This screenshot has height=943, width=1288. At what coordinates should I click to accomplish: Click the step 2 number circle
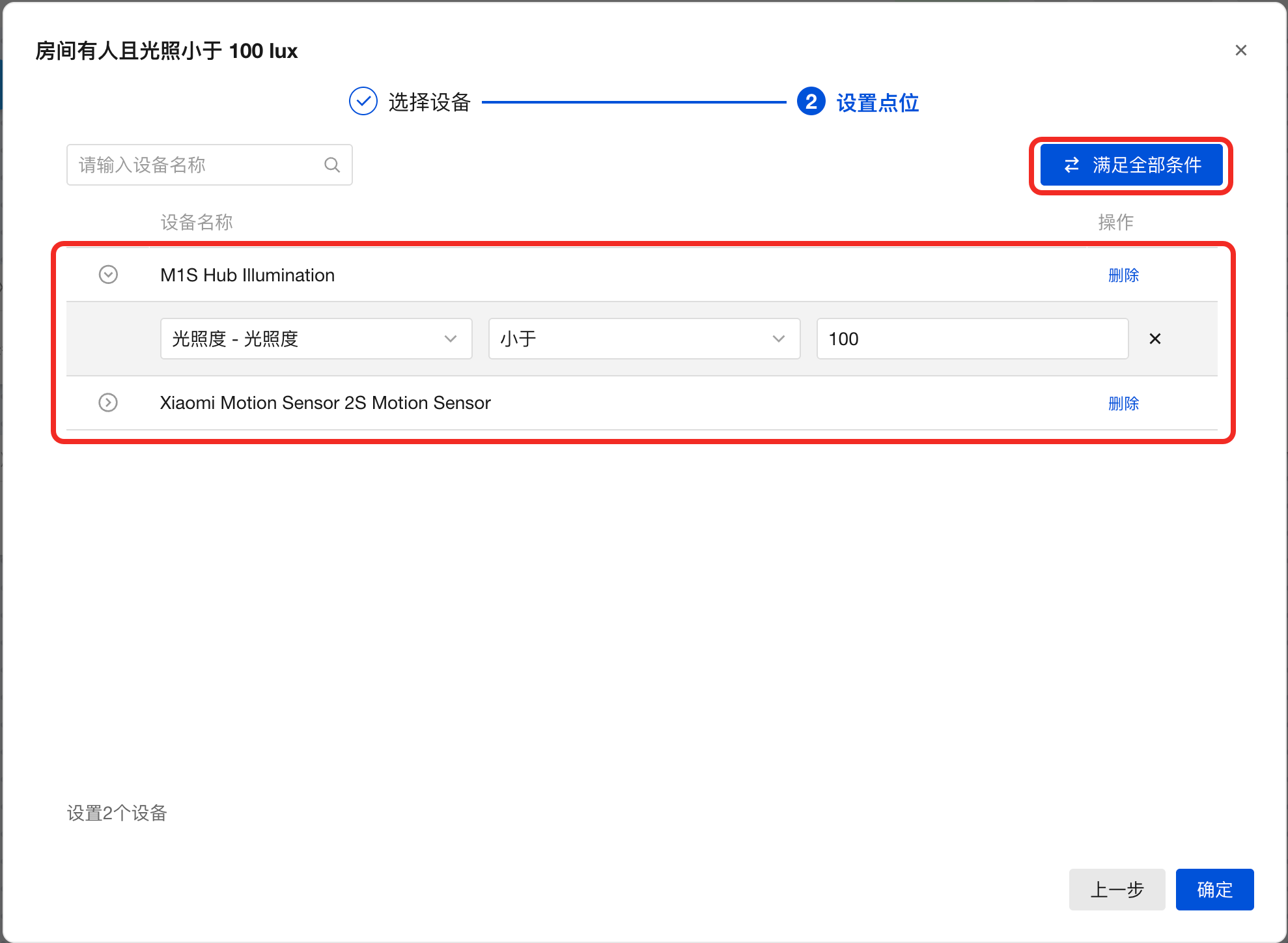click(x=811, y=102)
